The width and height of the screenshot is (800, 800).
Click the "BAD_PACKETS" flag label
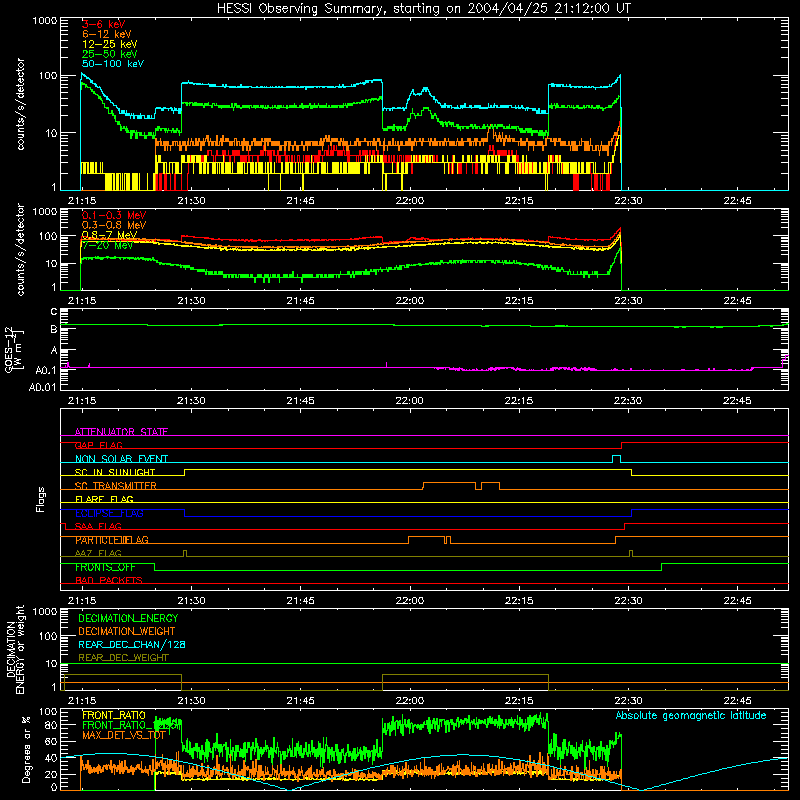(x=109, y=580)
